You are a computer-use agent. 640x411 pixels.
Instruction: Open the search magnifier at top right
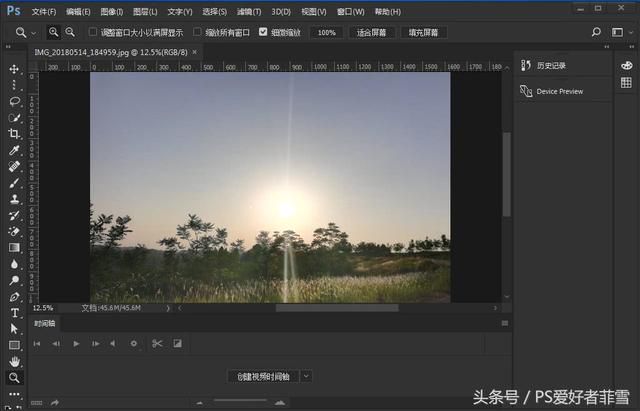[x=596, y=32]
